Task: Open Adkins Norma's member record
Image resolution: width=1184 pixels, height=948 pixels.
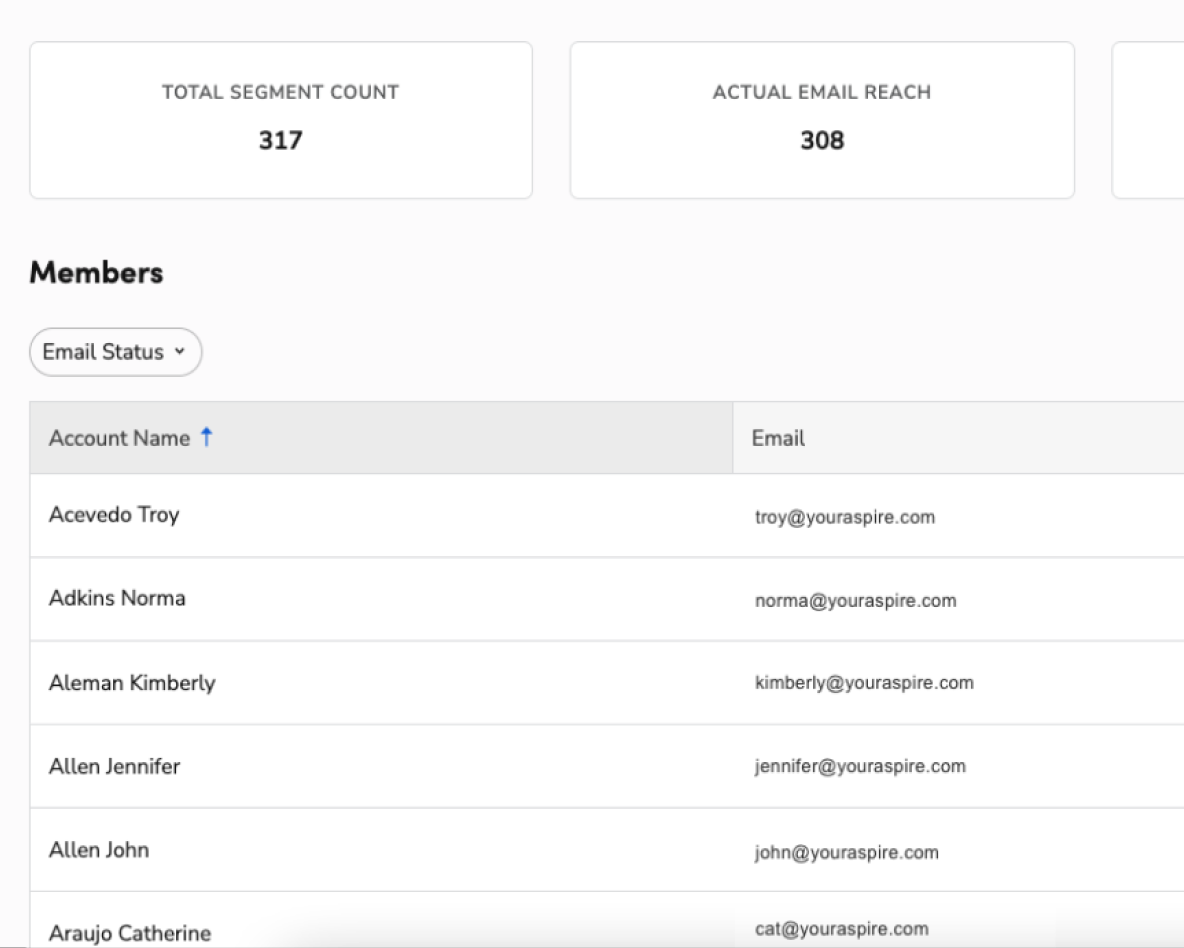Action: 117,598
